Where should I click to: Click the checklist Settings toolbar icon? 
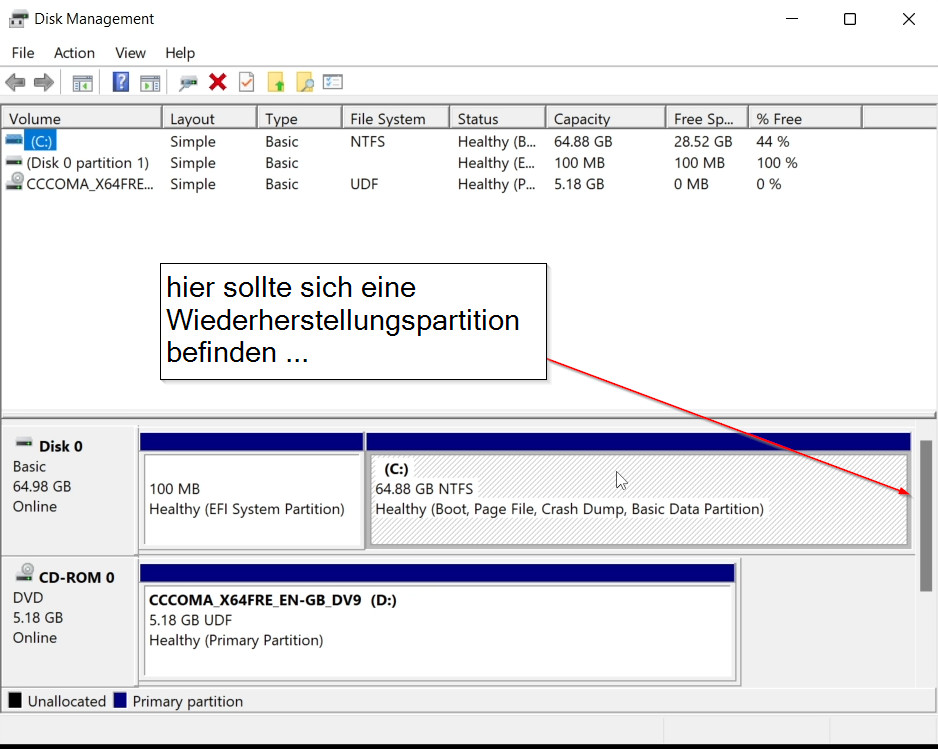tap(333, 83)
